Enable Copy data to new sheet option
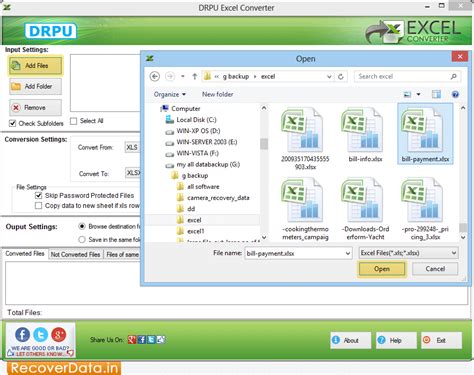474x375 pixels. 38,206
